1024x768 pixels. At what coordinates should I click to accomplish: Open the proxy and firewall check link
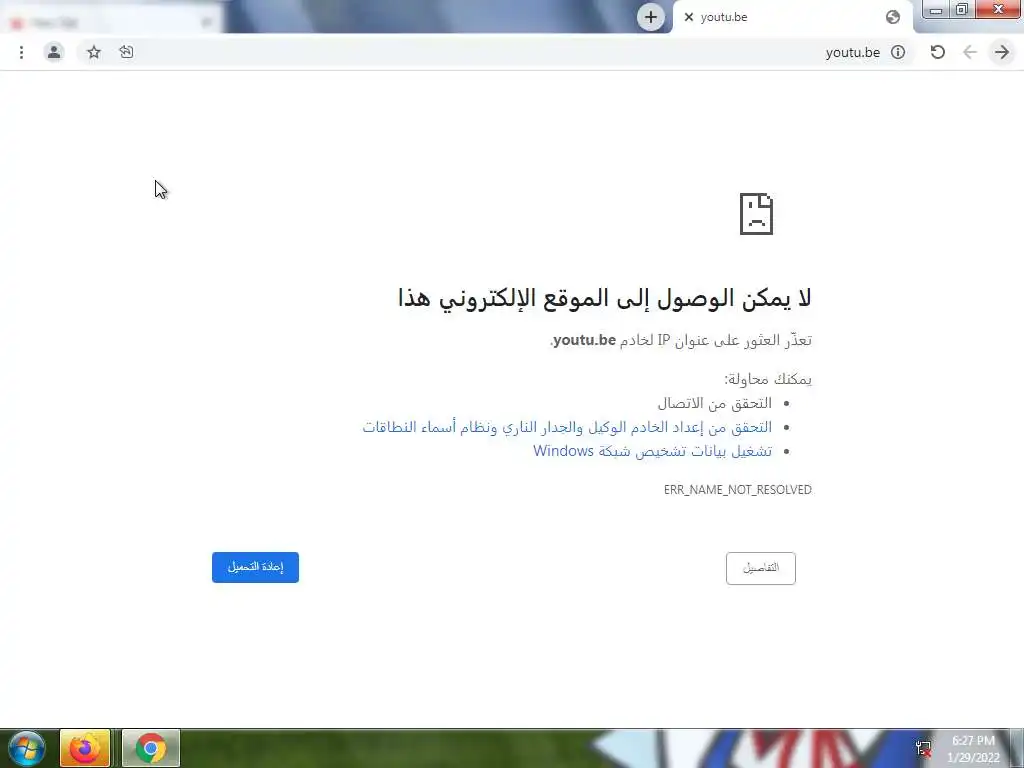pyautogui.click(x=567, y=427)
